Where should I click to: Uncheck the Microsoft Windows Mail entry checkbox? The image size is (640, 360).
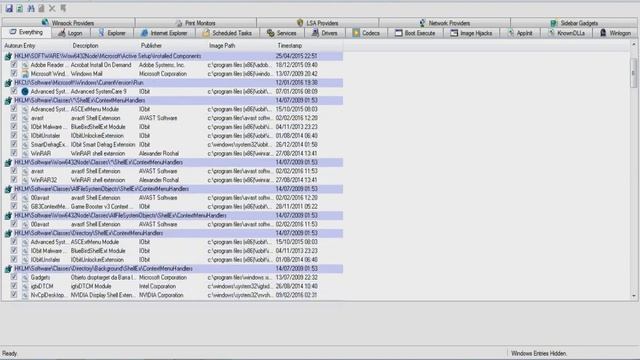(14, 73)
